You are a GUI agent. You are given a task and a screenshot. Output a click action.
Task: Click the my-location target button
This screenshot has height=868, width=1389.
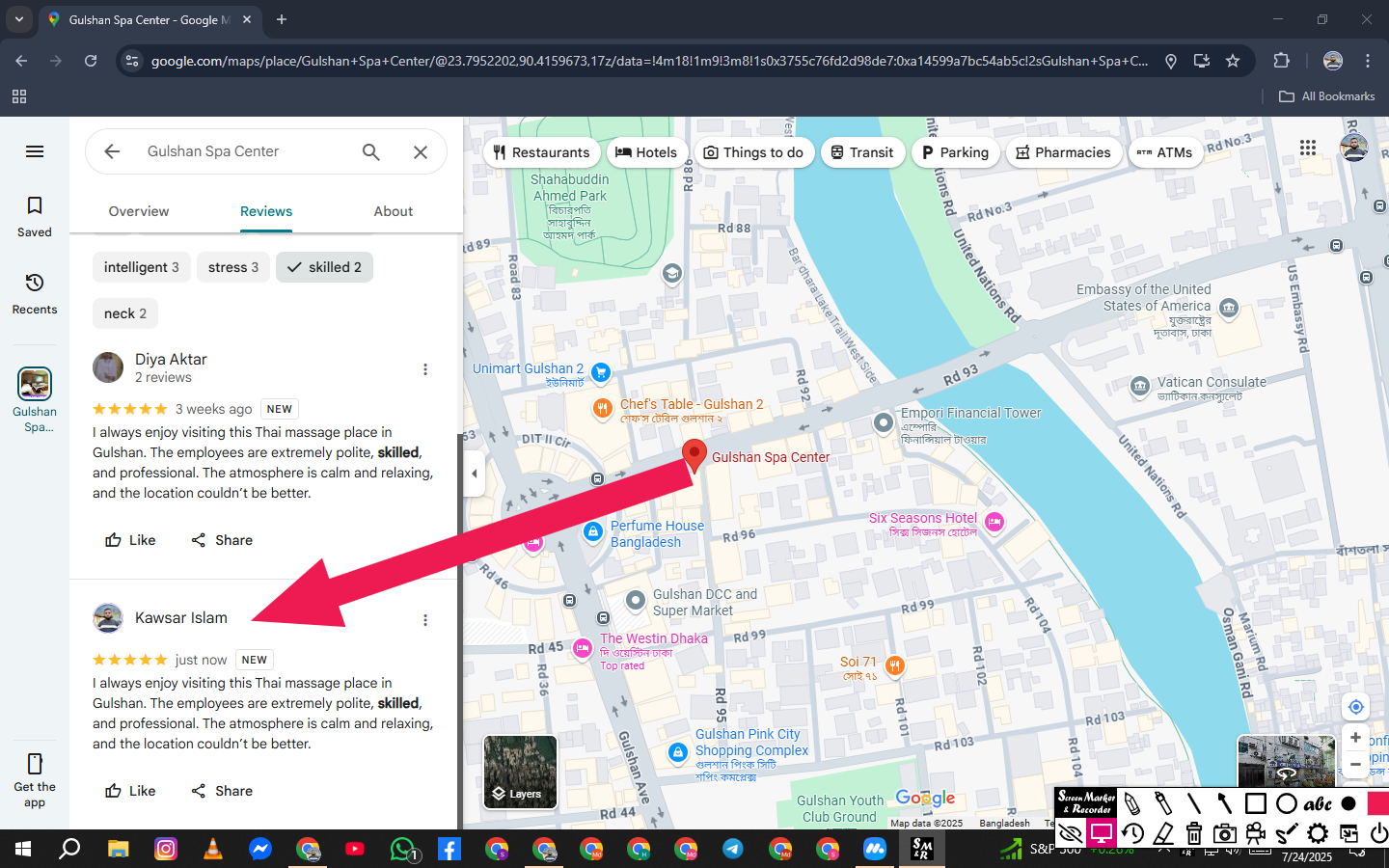[1355, 707]
